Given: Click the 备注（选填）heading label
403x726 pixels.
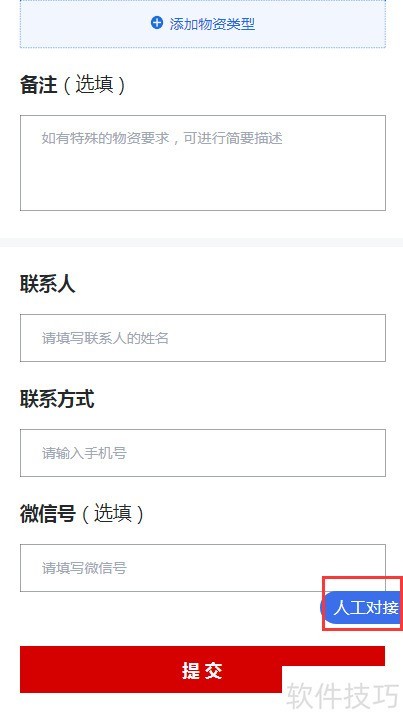Looking at the screenshot, I should [x=73, y=85].
